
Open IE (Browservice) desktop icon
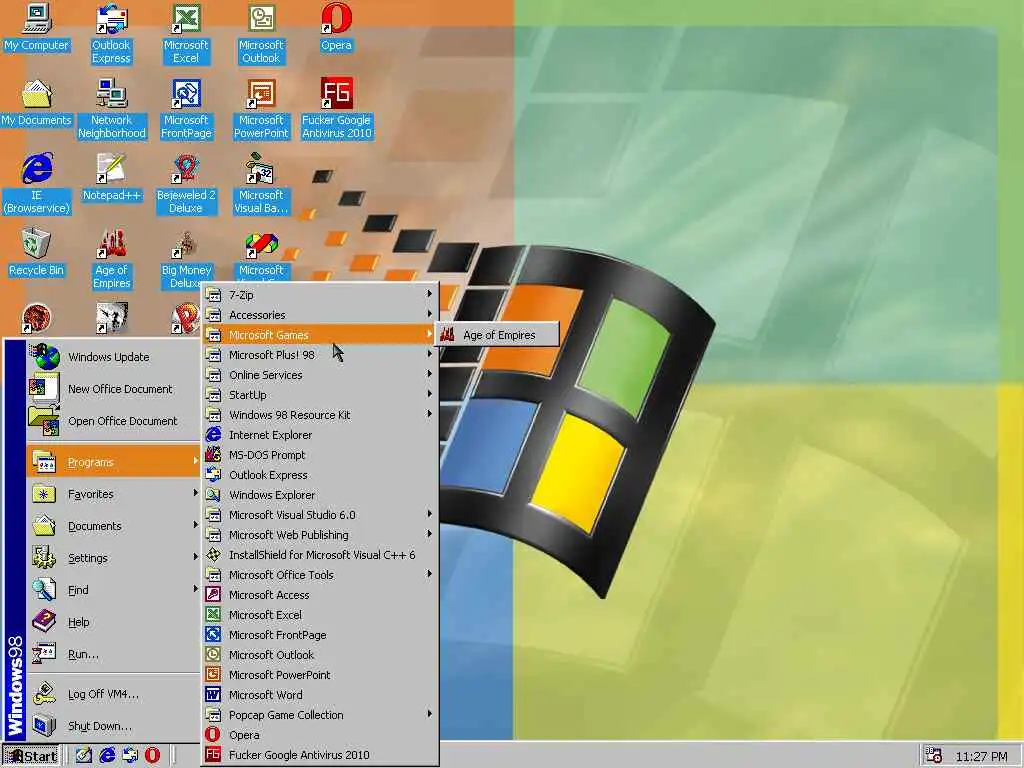tap(37, 184)
